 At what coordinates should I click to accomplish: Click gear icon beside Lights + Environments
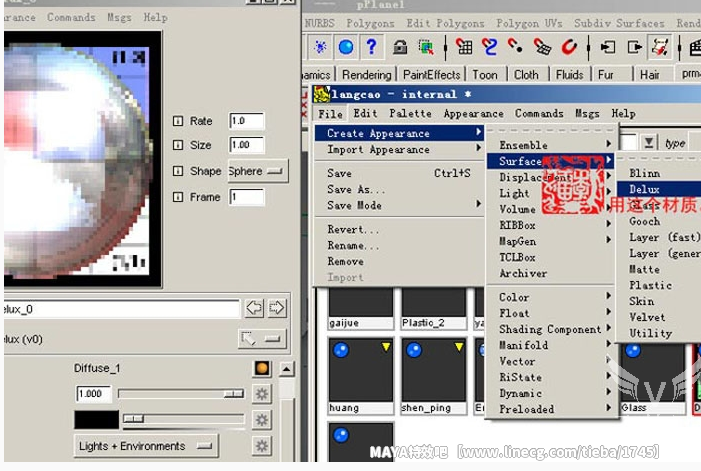pyautogui.click(x=262, y=446)
